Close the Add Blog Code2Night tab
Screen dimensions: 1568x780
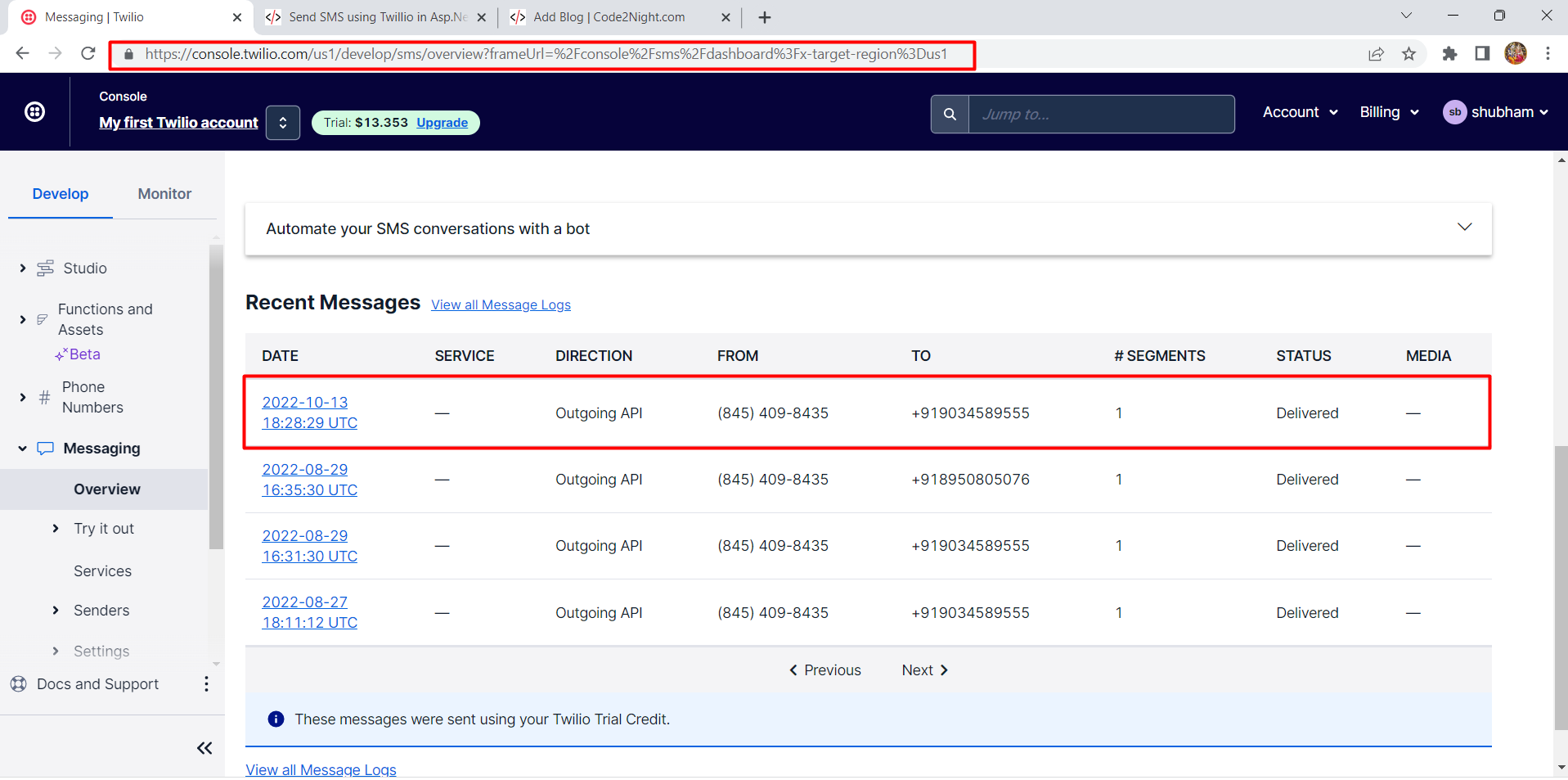tap(726, 17)
